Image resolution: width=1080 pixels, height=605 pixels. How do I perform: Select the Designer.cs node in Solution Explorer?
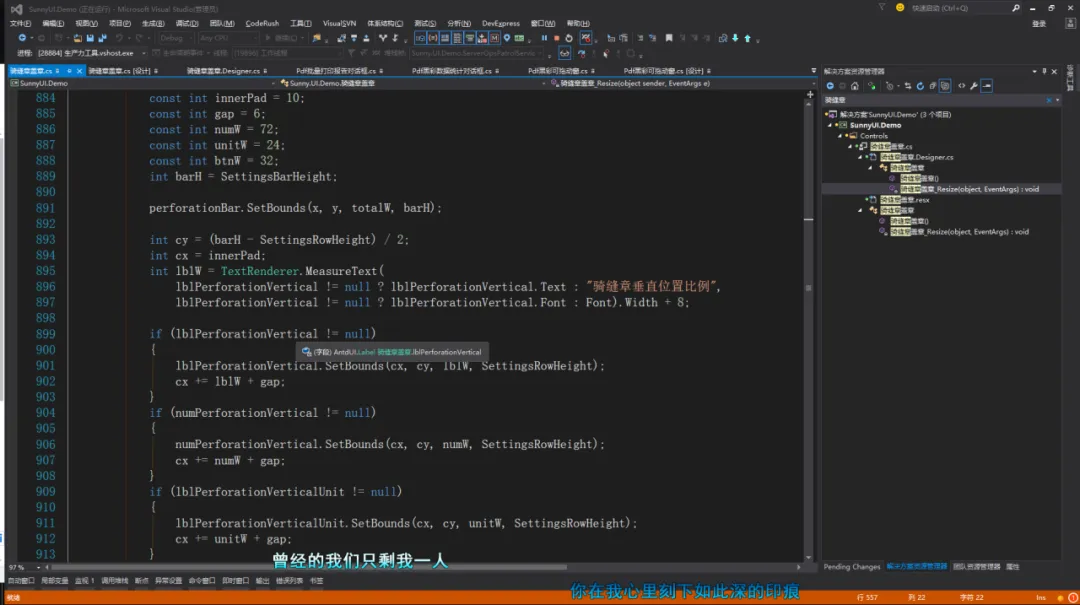916,157
